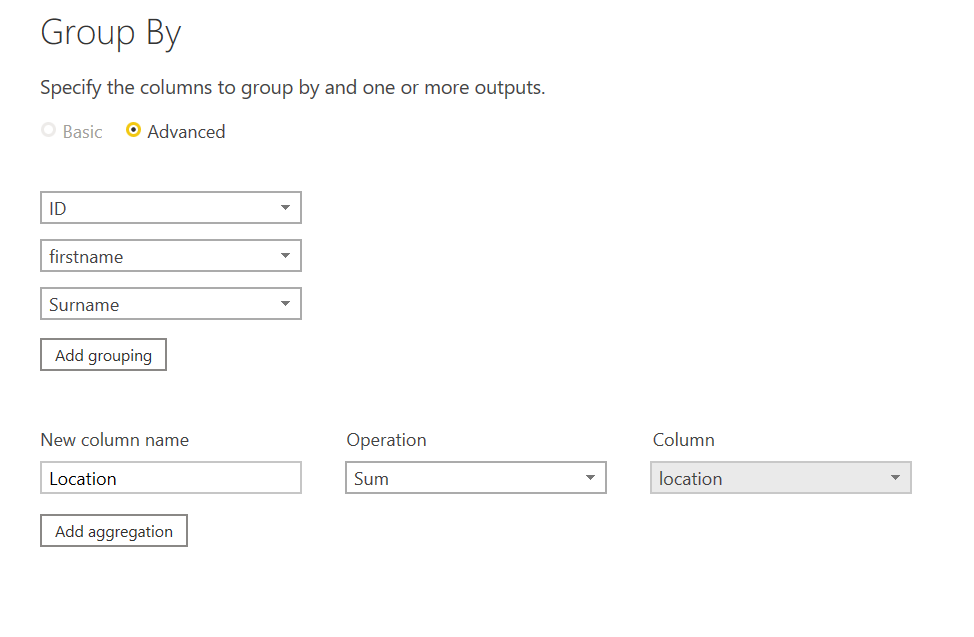The image size is (974, 637).
Task: Open the Sum operation dropdown
Action: point(476,478)
